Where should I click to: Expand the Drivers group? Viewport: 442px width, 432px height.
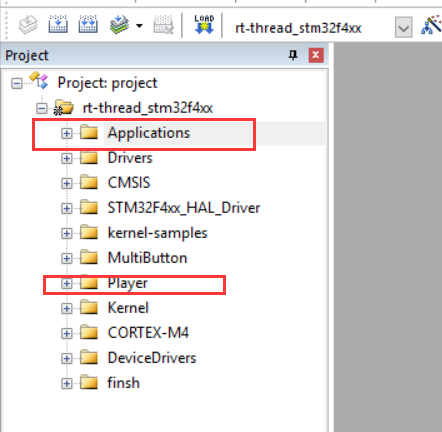coord(67,158)
